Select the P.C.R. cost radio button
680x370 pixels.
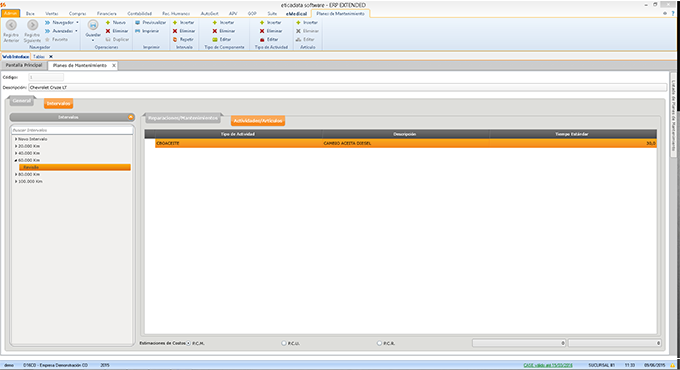(379, 344)
